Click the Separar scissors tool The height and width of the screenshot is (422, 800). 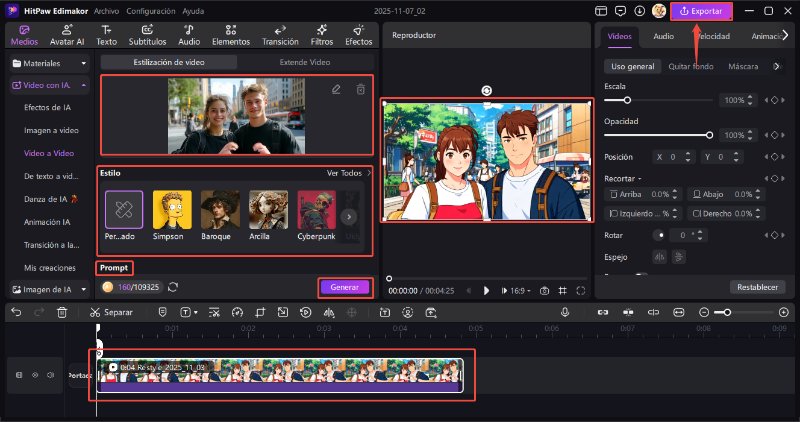tap(96, 312)
